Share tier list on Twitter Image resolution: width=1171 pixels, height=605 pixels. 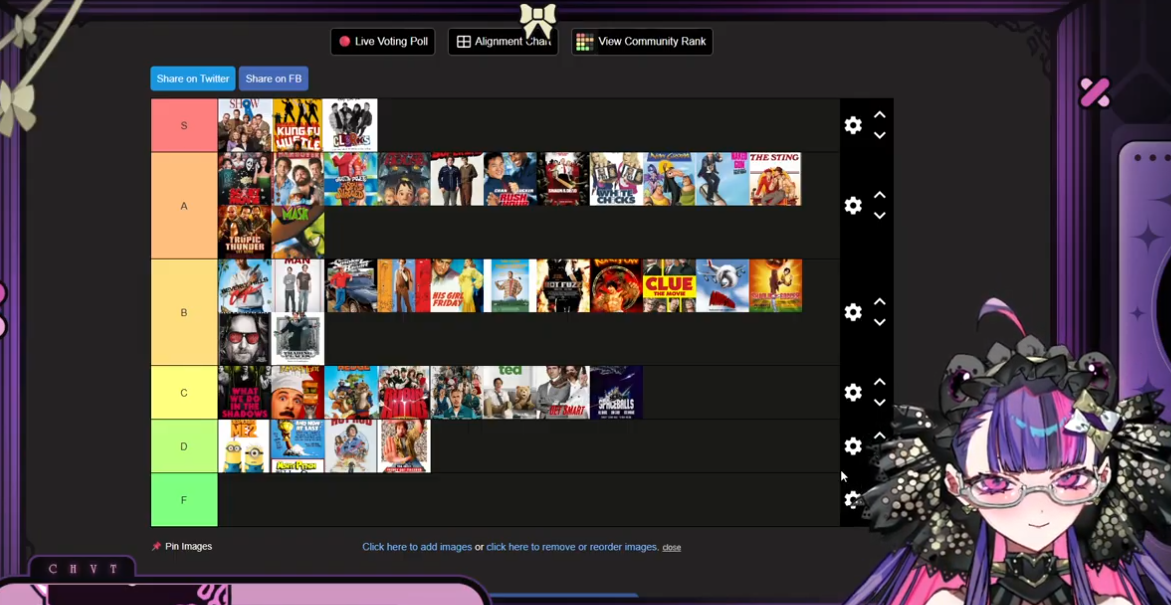tap(193, 78)
